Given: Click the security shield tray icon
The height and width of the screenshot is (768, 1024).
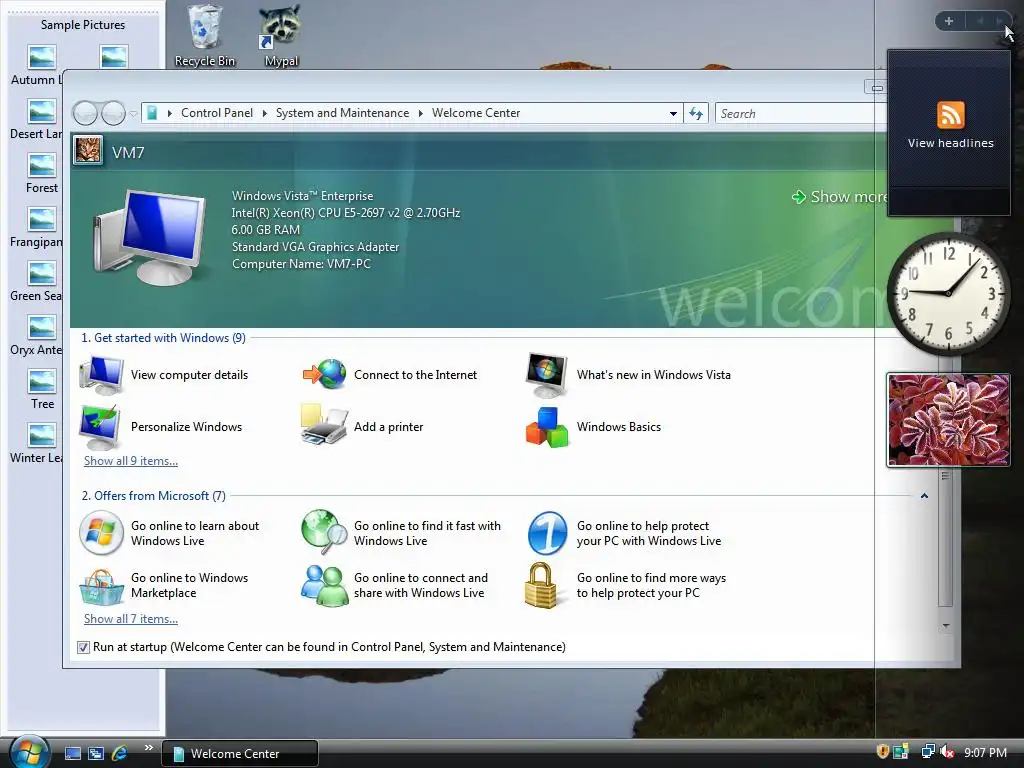Looking at the screenshot, I should (882, 752).
